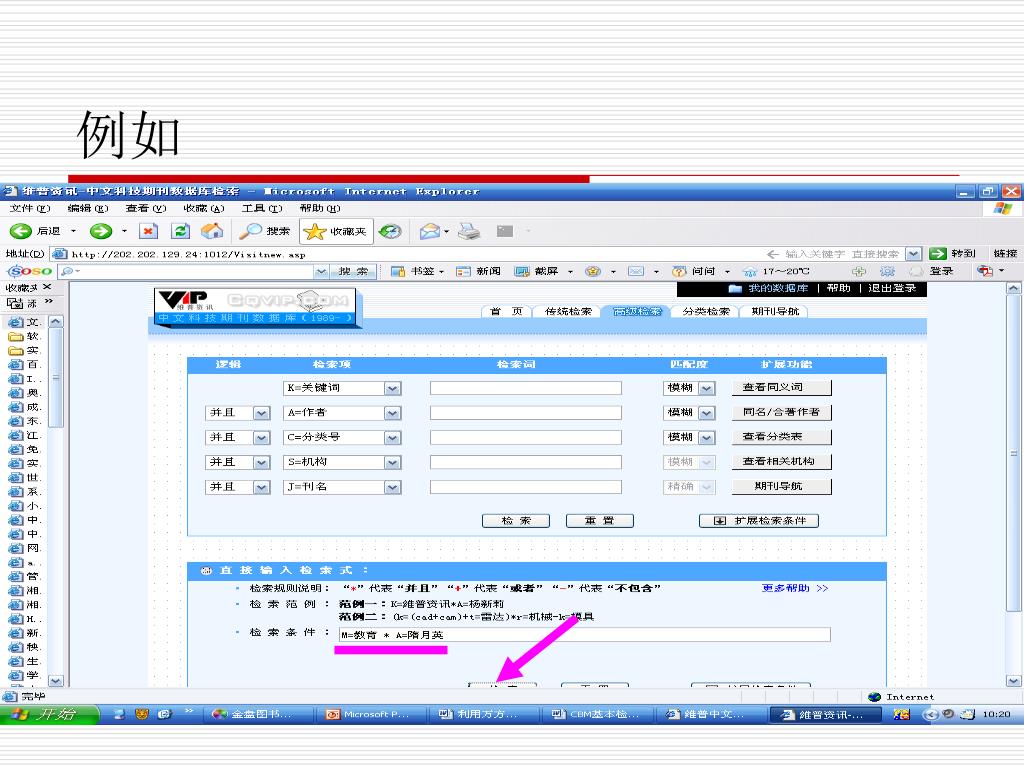Go to the home page via the house icon
Screen dimensions: 1024x768
coord(212,231)
